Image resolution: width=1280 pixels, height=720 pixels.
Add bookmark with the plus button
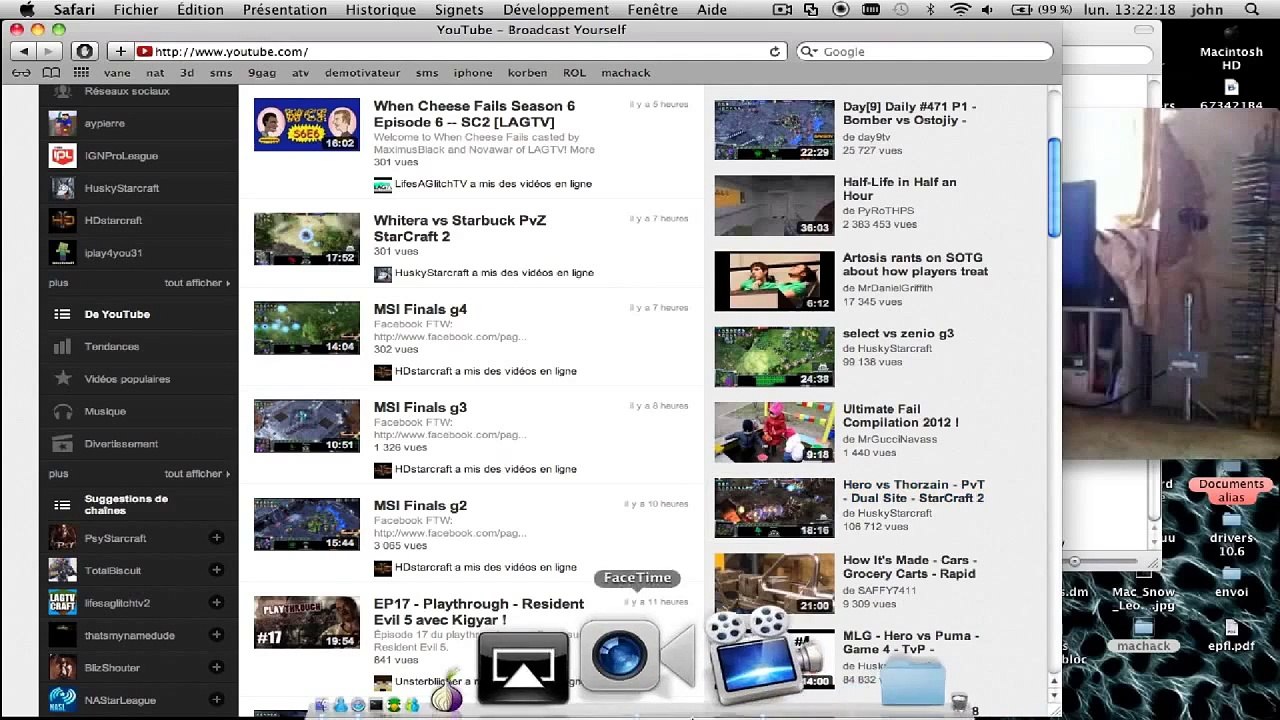pos(120,51)
